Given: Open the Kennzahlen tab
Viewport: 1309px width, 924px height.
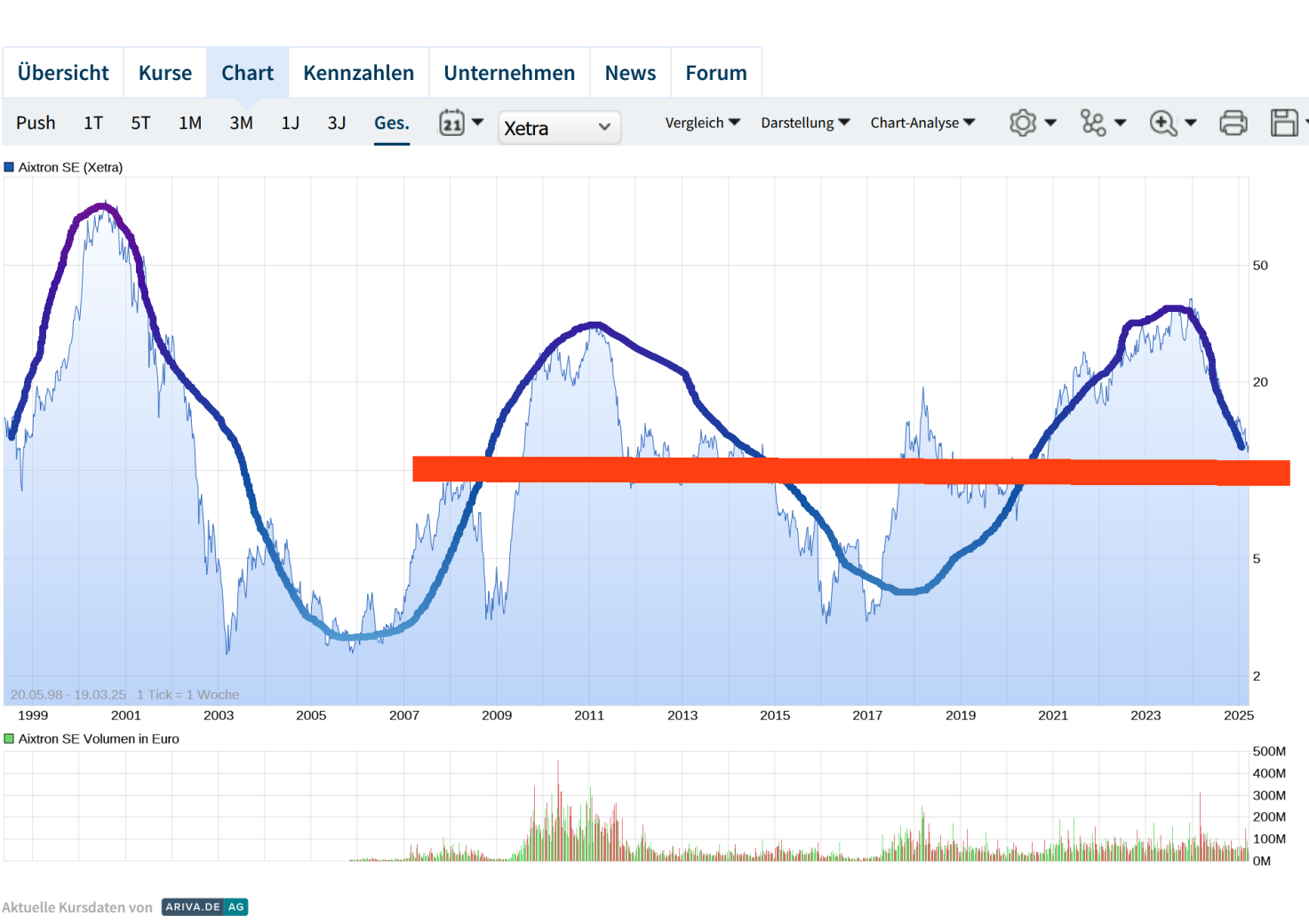Looking at the screenshot, I should [x=359, y=73].
